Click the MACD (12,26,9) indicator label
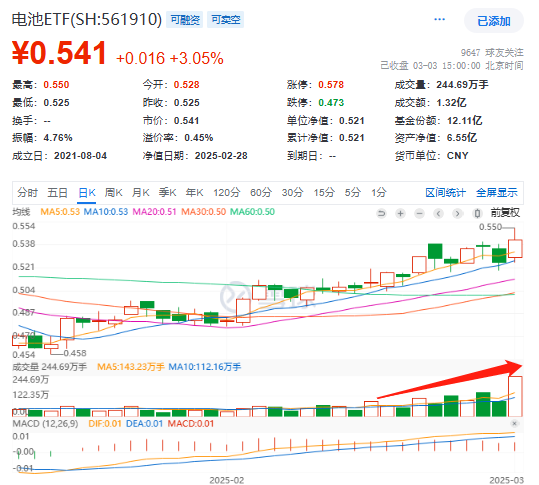Image resolution: width=539 pixels, height=485 pixels. [x=45, y=423]
